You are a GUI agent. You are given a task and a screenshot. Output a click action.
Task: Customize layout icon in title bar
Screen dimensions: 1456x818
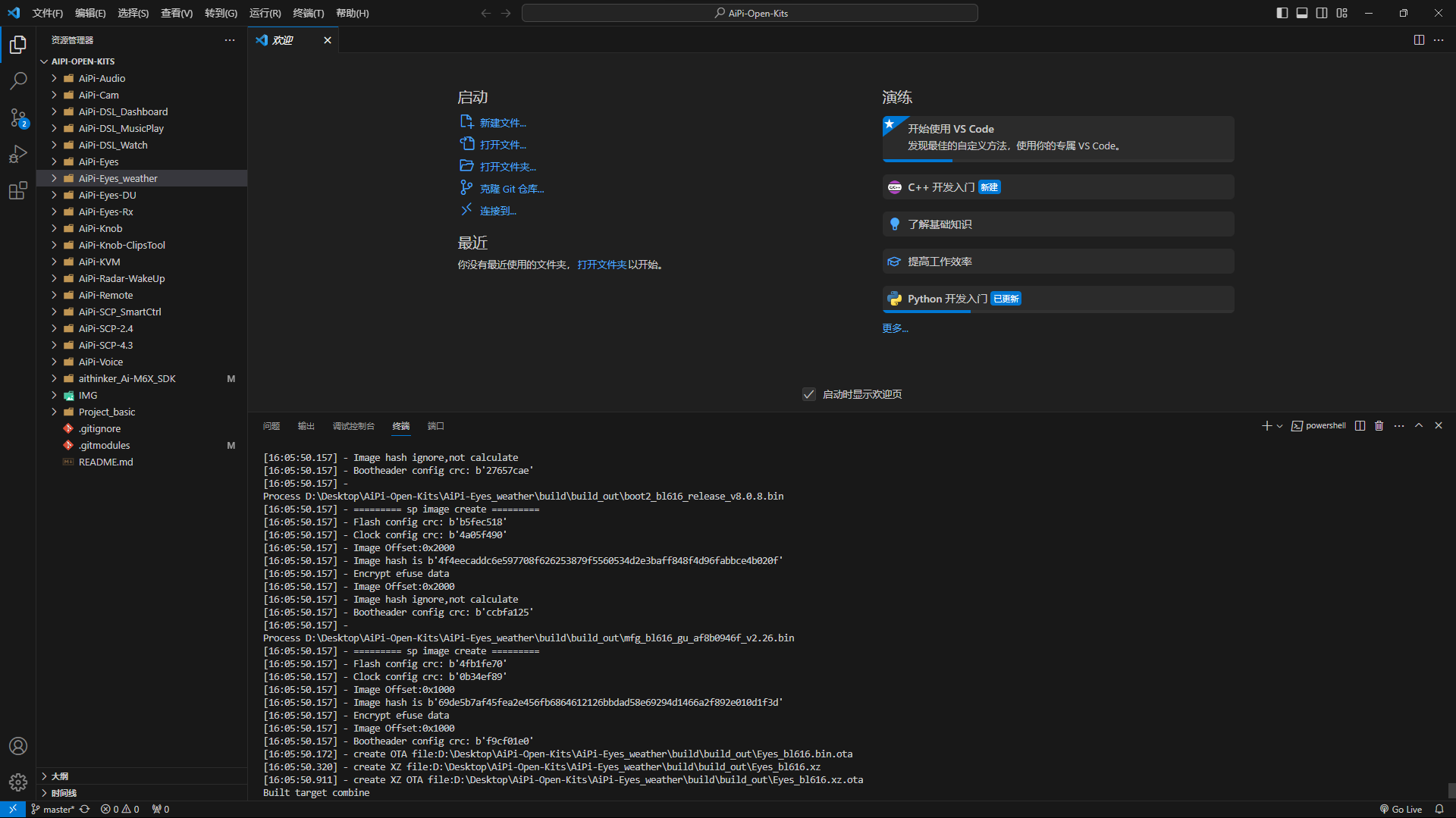click(x=1341, y=13)
